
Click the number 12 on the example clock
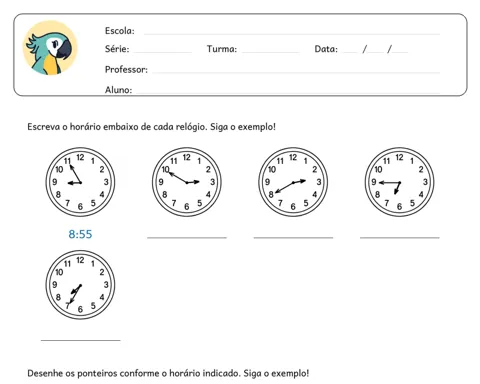(x=80, y=157)
